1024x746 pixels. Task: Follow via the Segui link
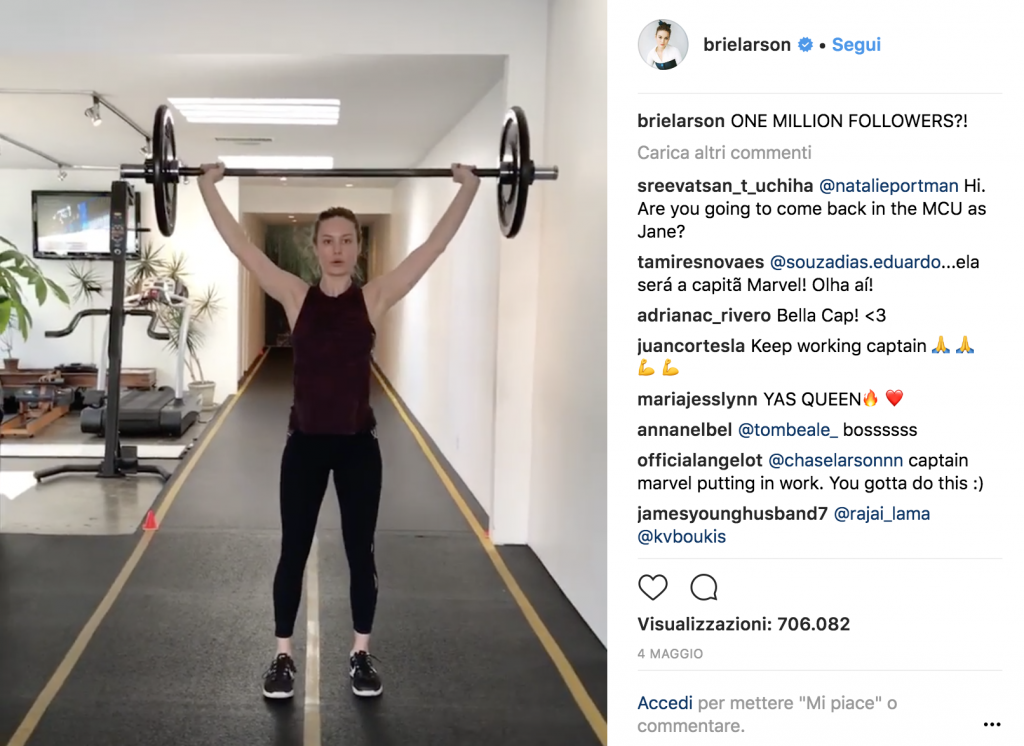(856, 44)
